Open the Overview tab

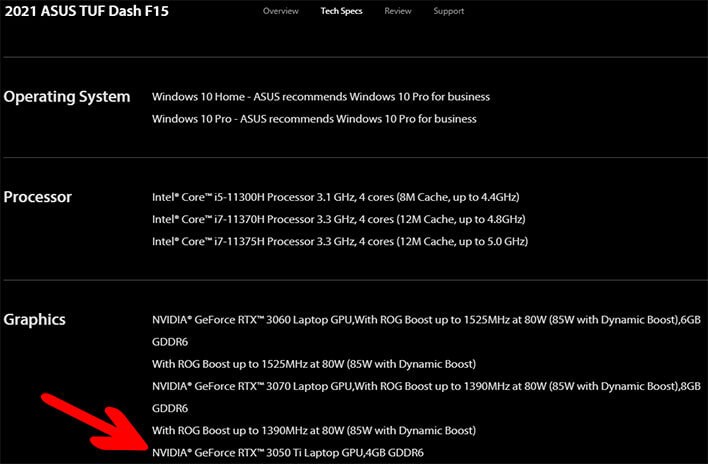click(x=280, y=11)
